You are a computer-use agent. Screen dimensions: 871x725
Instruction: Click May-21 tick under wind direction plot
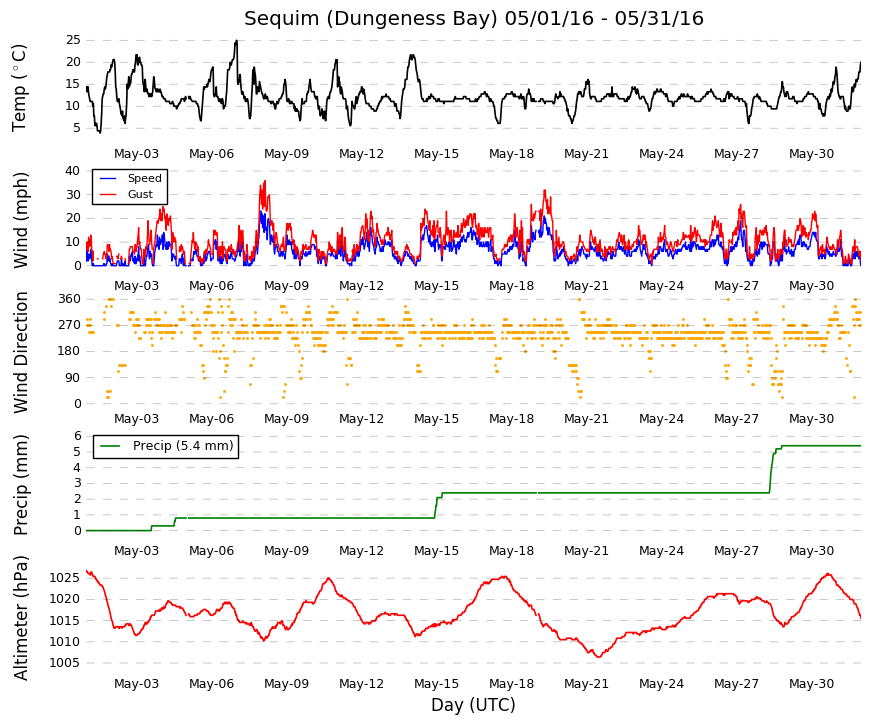[586, 418]
